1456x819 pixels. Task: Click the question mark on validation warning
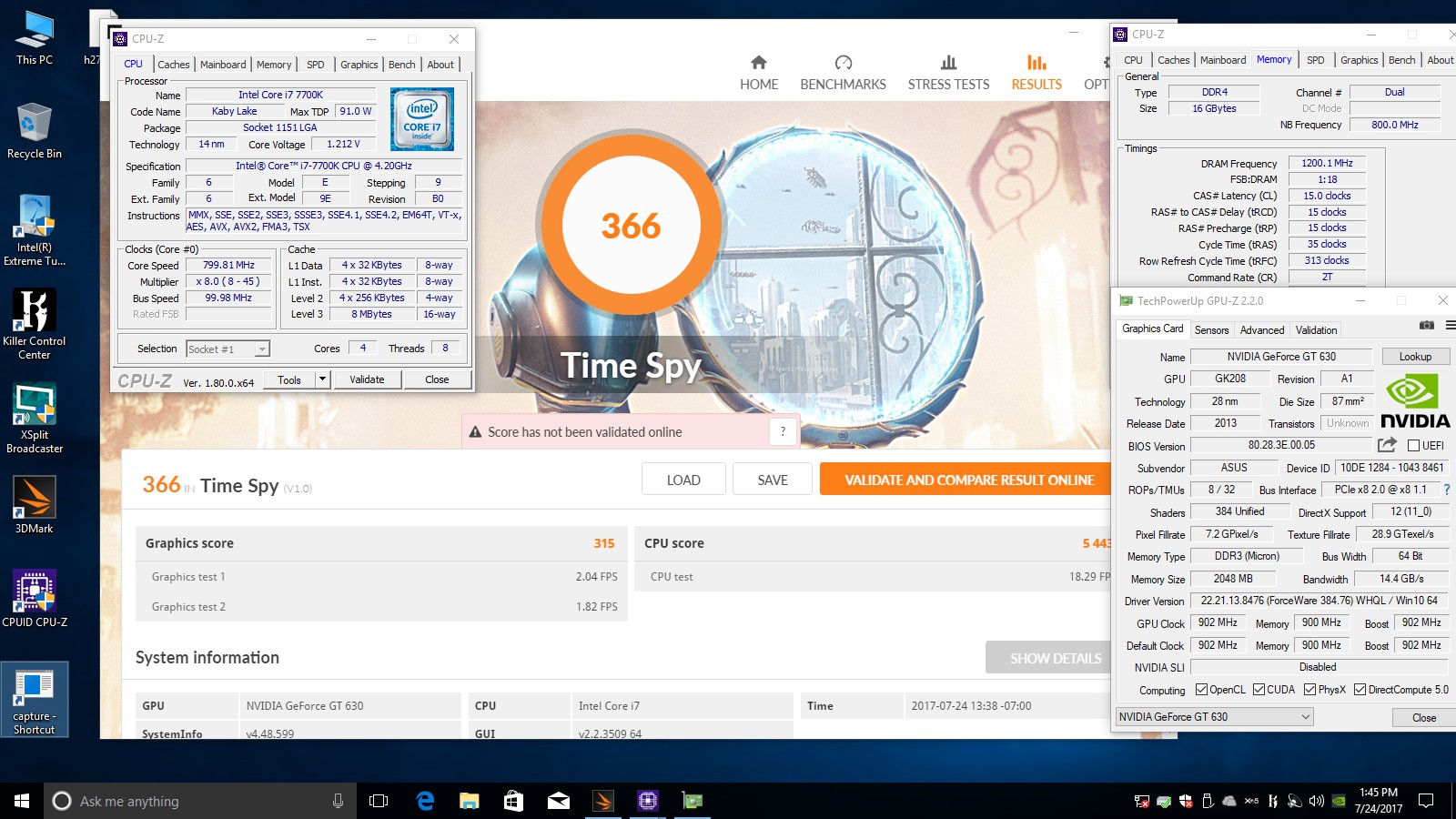click(x=783, y=432)
